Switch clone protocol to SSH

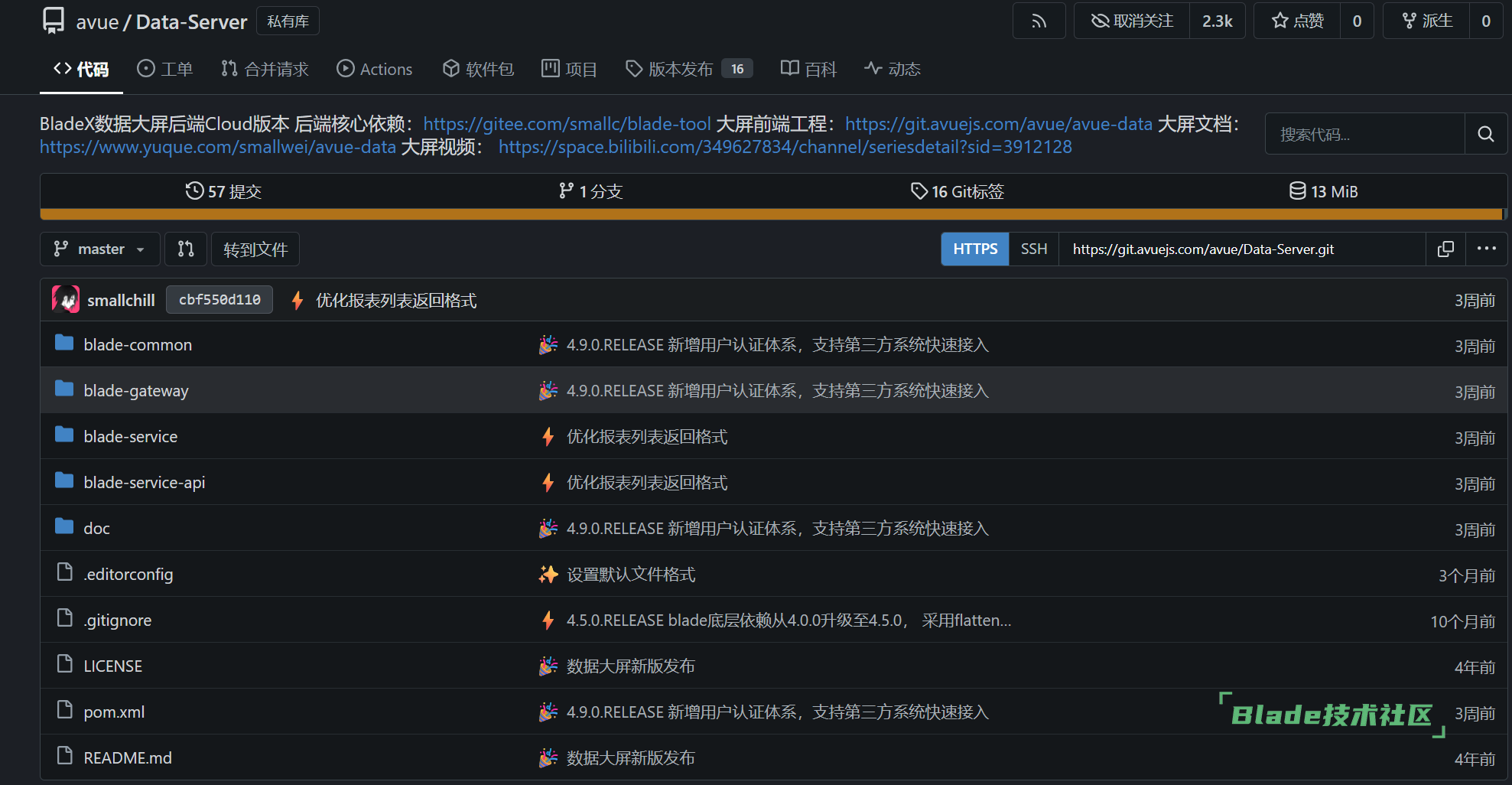point(1033,249)
